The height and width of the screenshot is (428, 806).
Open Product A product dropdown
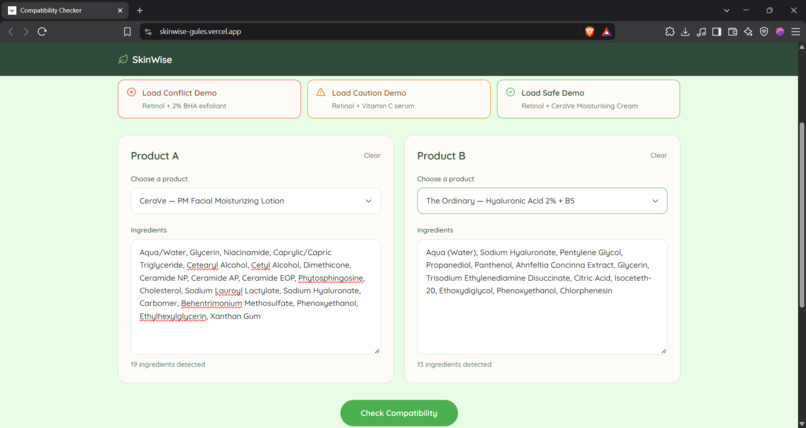pos(255,201)
